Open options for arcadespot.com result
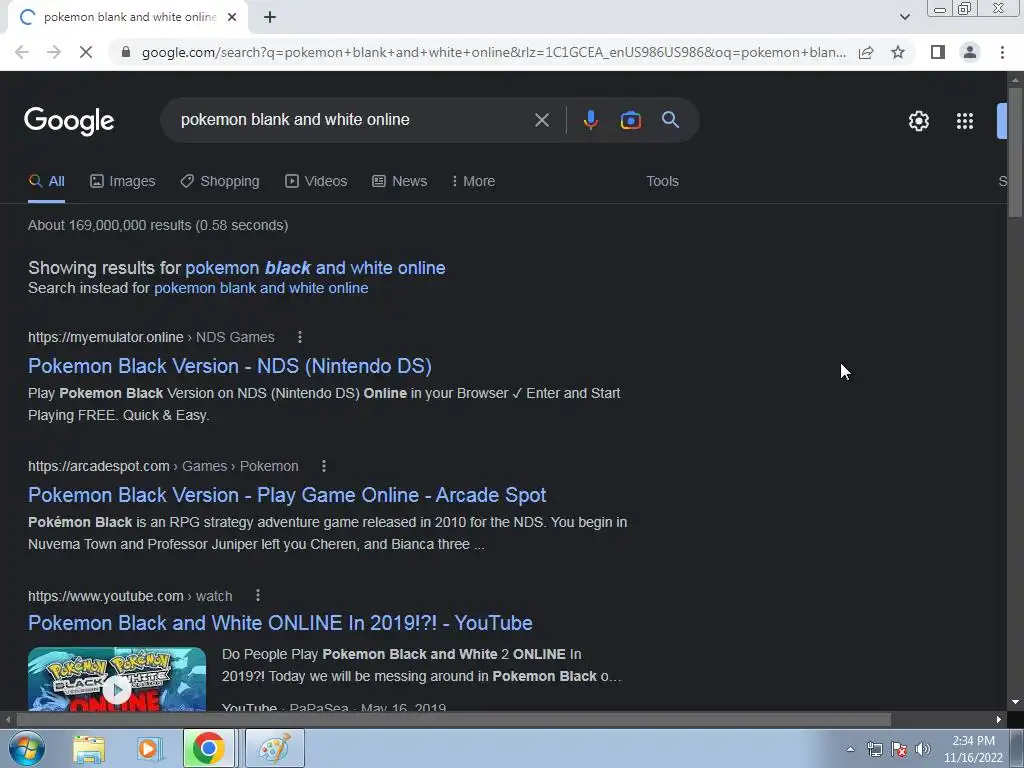Viewport: 1024px width, 768px height. click(324, 466)
